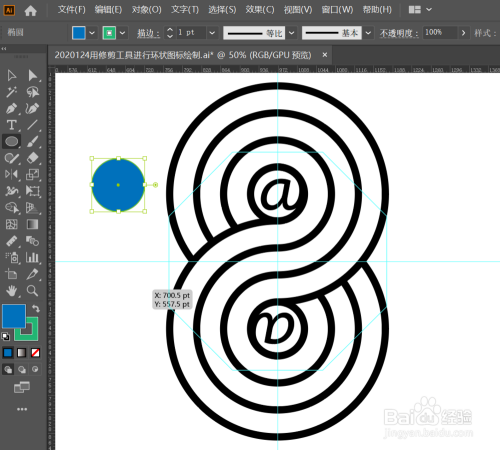This screenshot has width=500, height=450.
Task: Expand the fill color dropdown arrow
Action: coord(92,33)
